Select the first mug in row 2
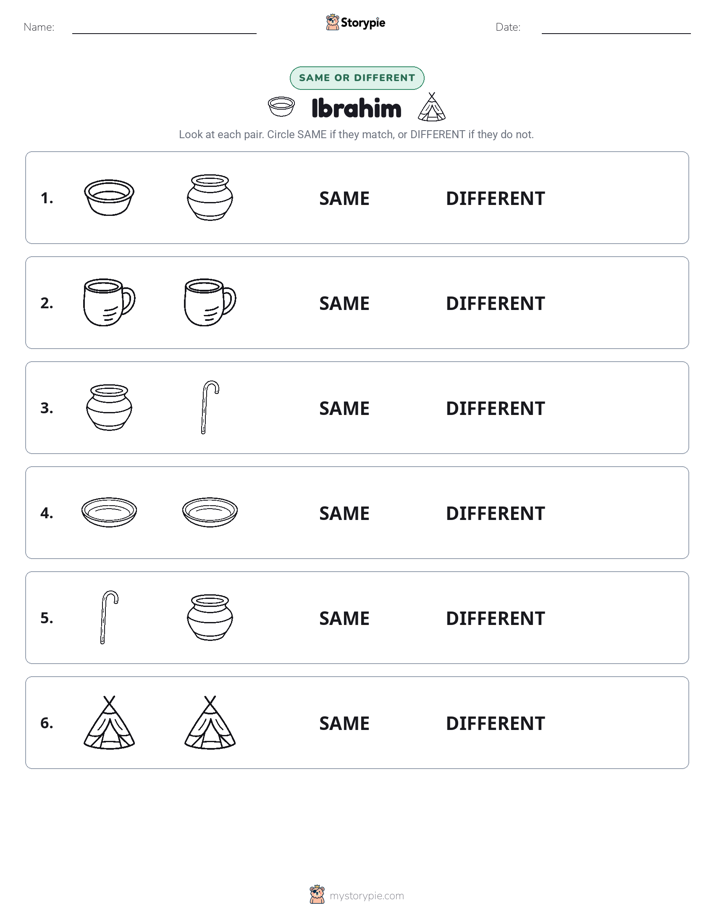 tap(109, 302)
